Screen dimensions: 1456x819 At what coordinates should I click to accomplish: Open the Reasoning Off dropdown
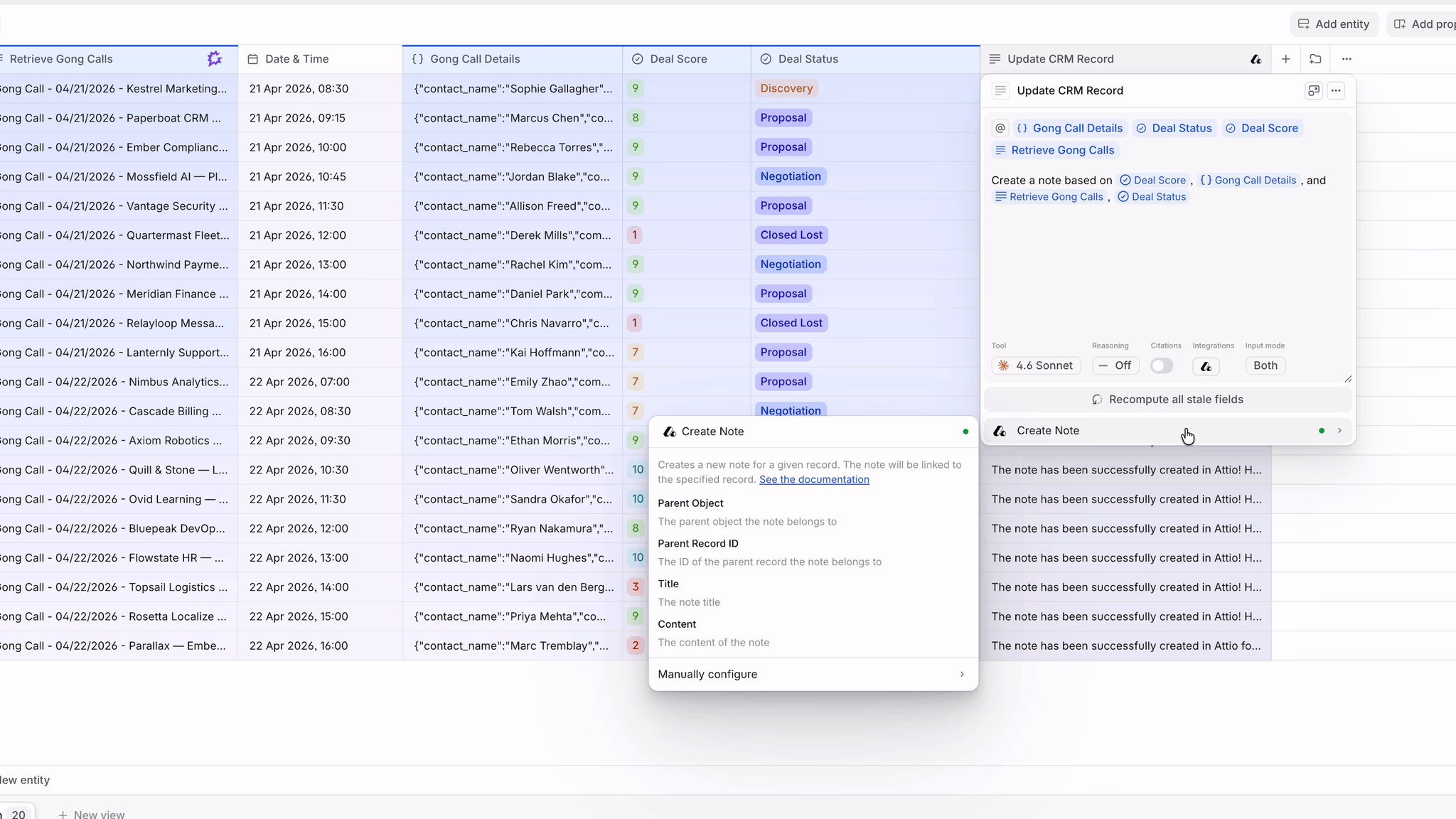coord(1115,365)
